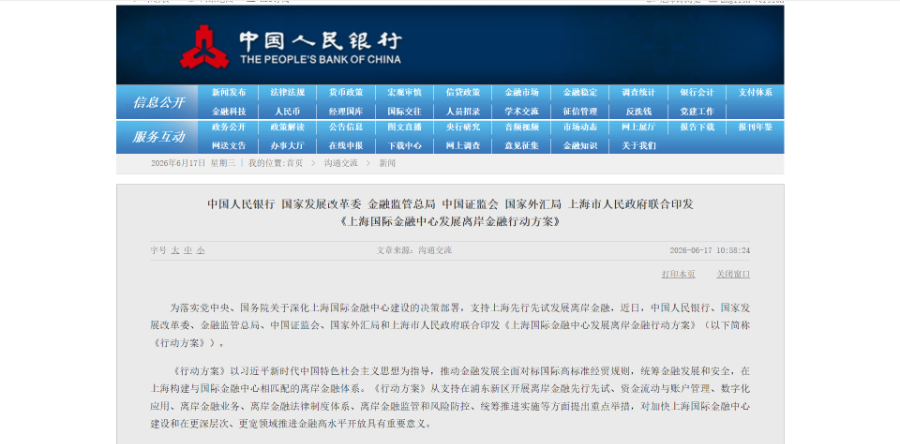Open 征信管理
Screen dimensions: 900x444
pyautogui.click(x=580, y=111)
